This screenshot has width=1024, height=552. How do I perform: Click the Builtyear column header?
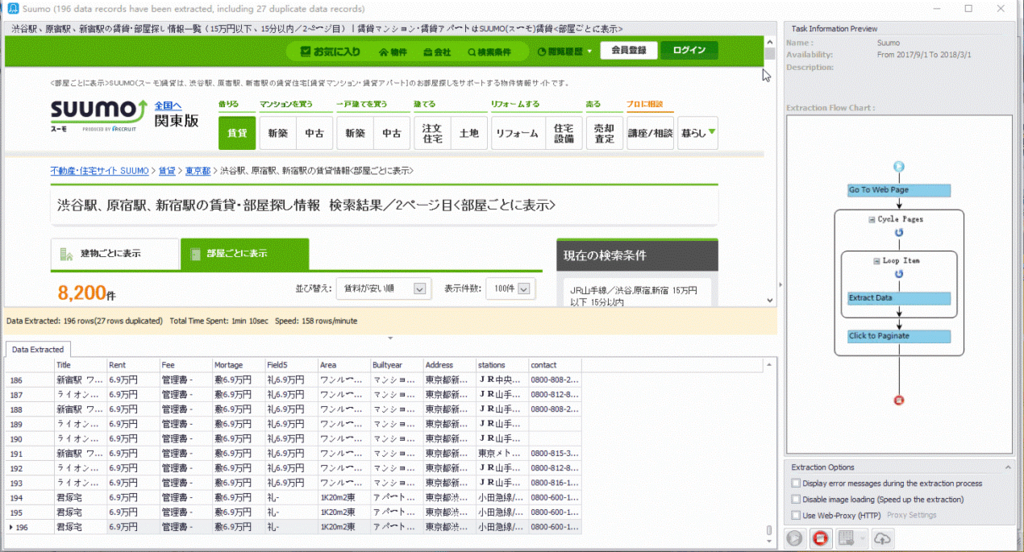(x=396, y=365)
